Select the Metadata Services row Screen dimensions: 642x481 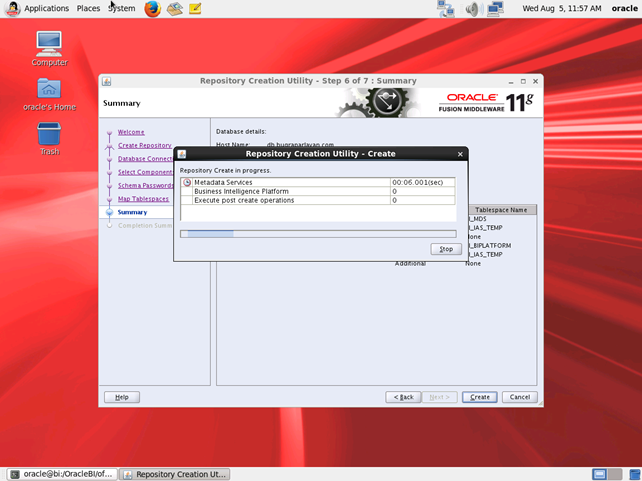318,182
